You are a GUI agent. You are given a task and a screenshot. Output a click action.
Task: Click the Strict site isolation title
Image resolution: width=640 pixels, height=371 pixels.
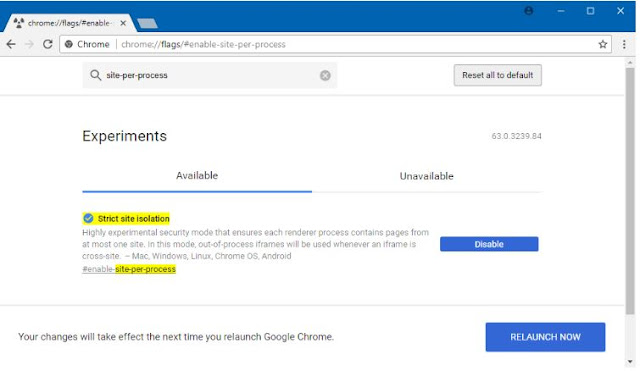tap(133, 219)
